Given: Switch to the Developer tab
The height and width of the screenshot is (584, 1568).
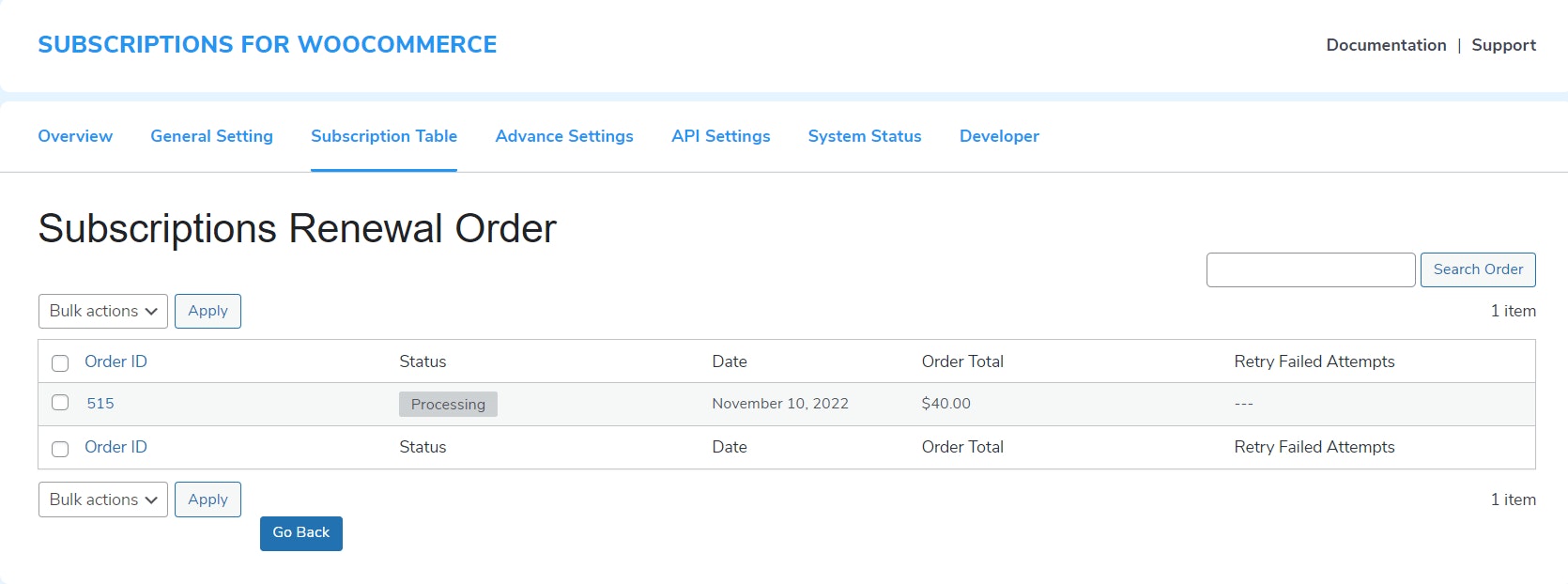Looking at the screenshot, I should (x=999, y=136).
